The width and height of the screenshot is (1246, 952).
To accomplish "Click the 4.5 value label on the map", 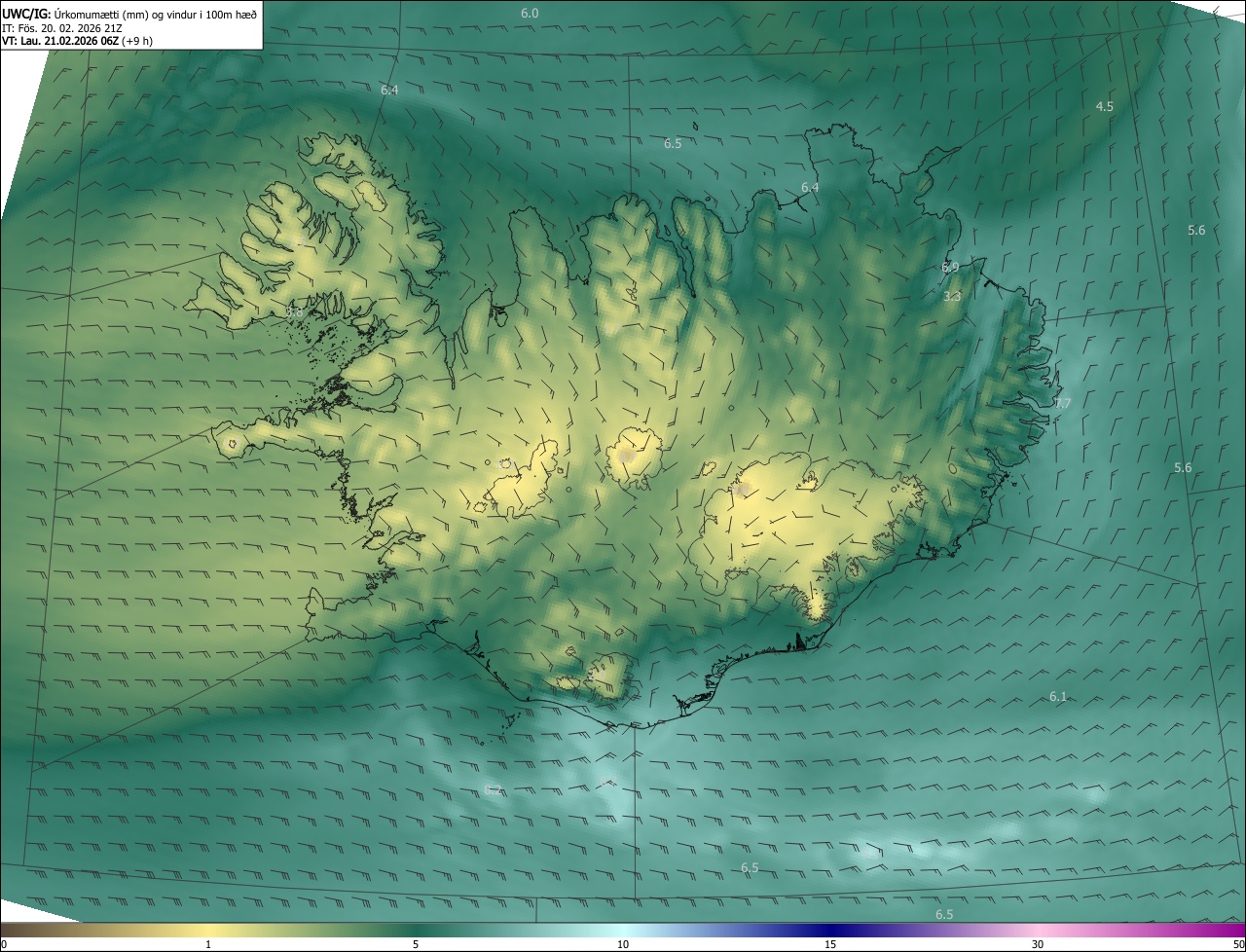I will click(1105, 106).
